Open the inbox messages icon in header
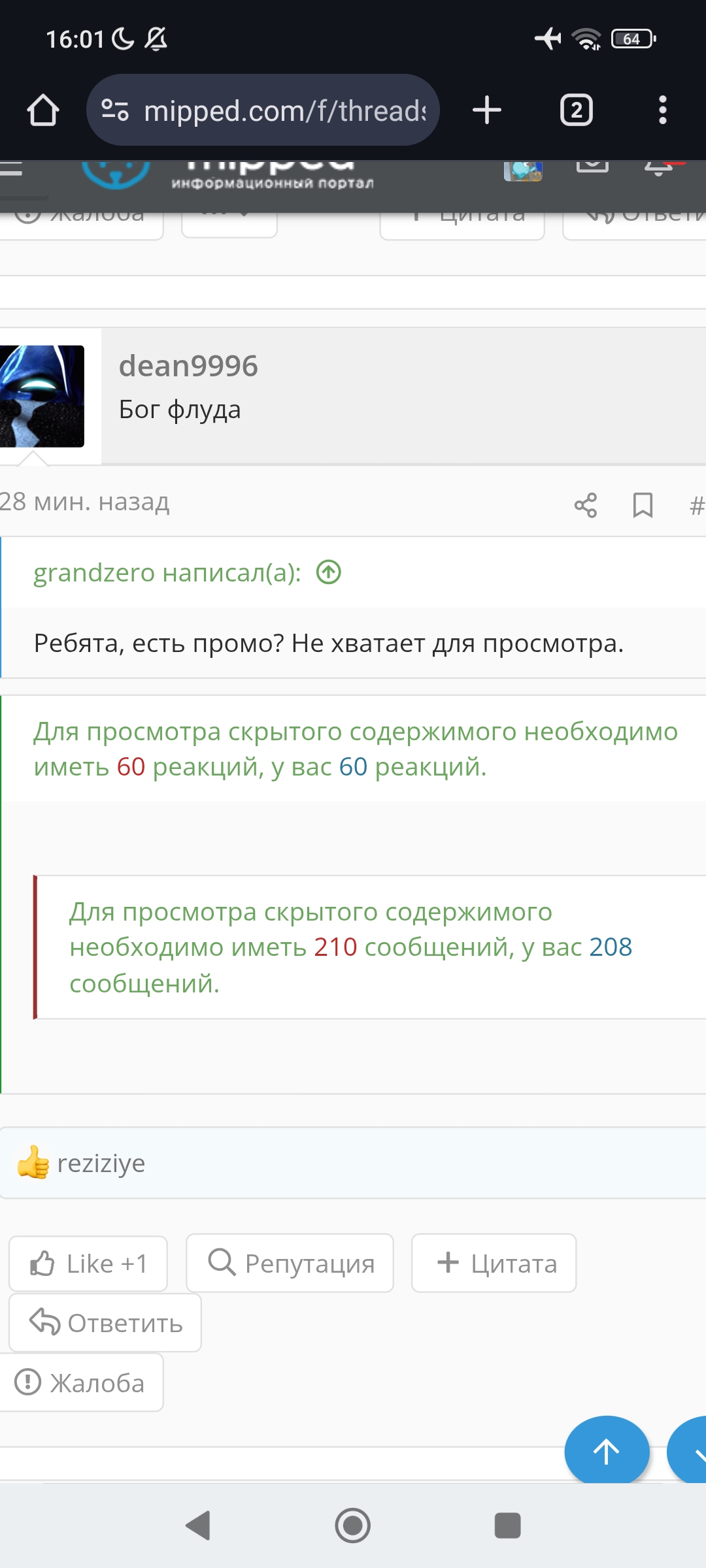Screen dimensions: 706x1568 pyautogui.click(x=592, y=167)
